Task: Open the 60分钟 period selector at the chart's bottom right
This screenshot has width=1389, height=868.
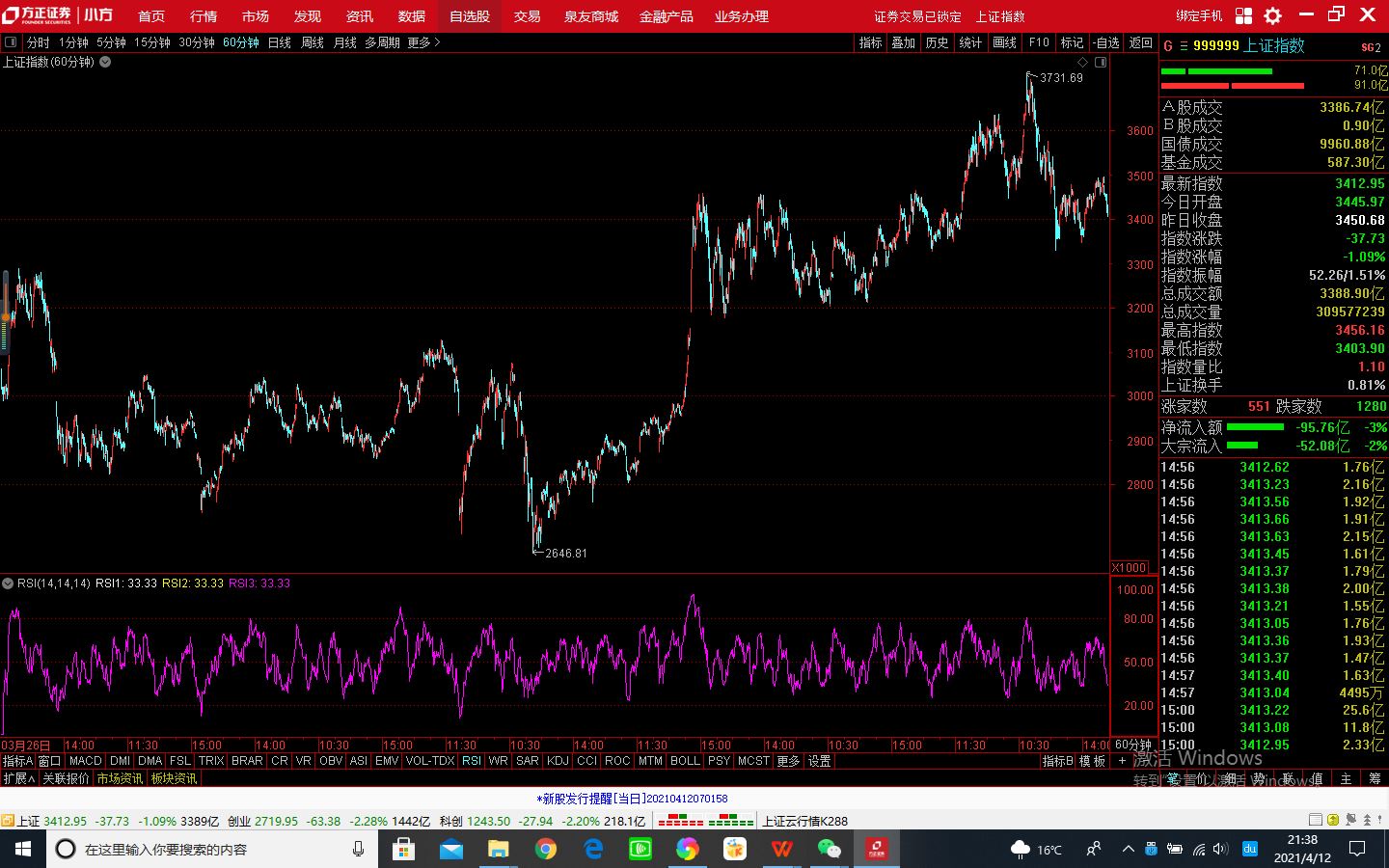Action: [1133, 745]
